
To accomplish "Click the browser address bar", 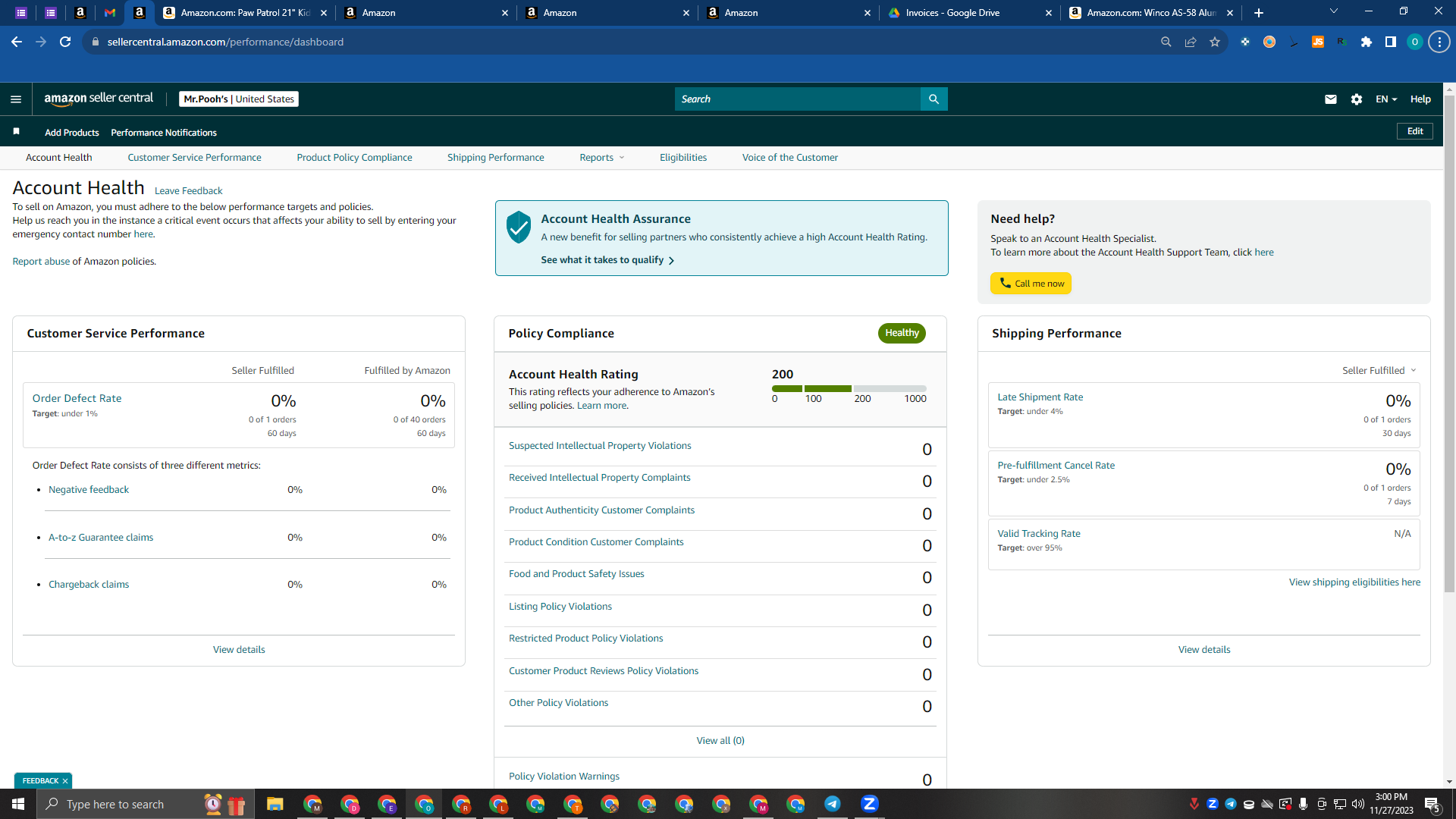I will [x=622, y=42].
